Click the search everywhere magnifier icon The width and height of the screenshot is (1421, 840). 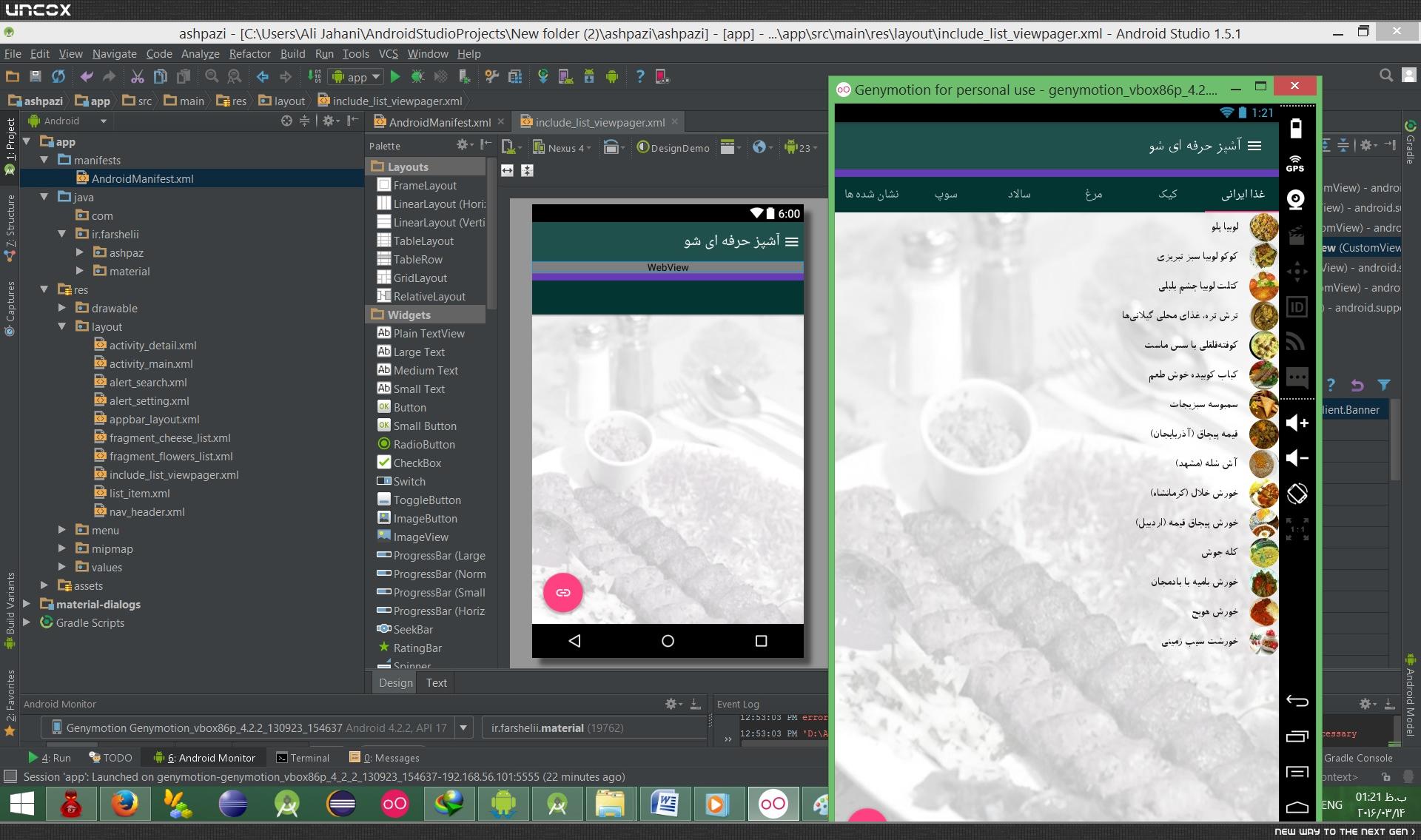click(1386, 75)
